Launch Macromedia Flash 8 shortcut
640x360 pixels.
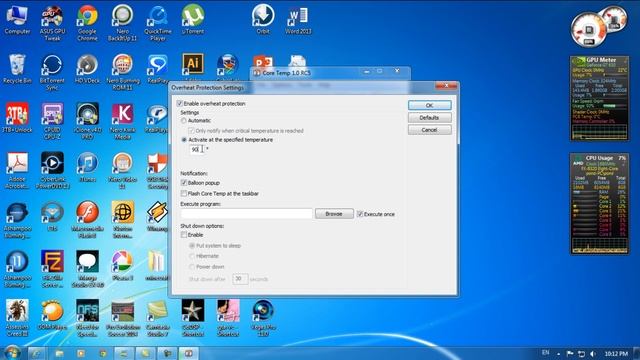pos(87,220)
